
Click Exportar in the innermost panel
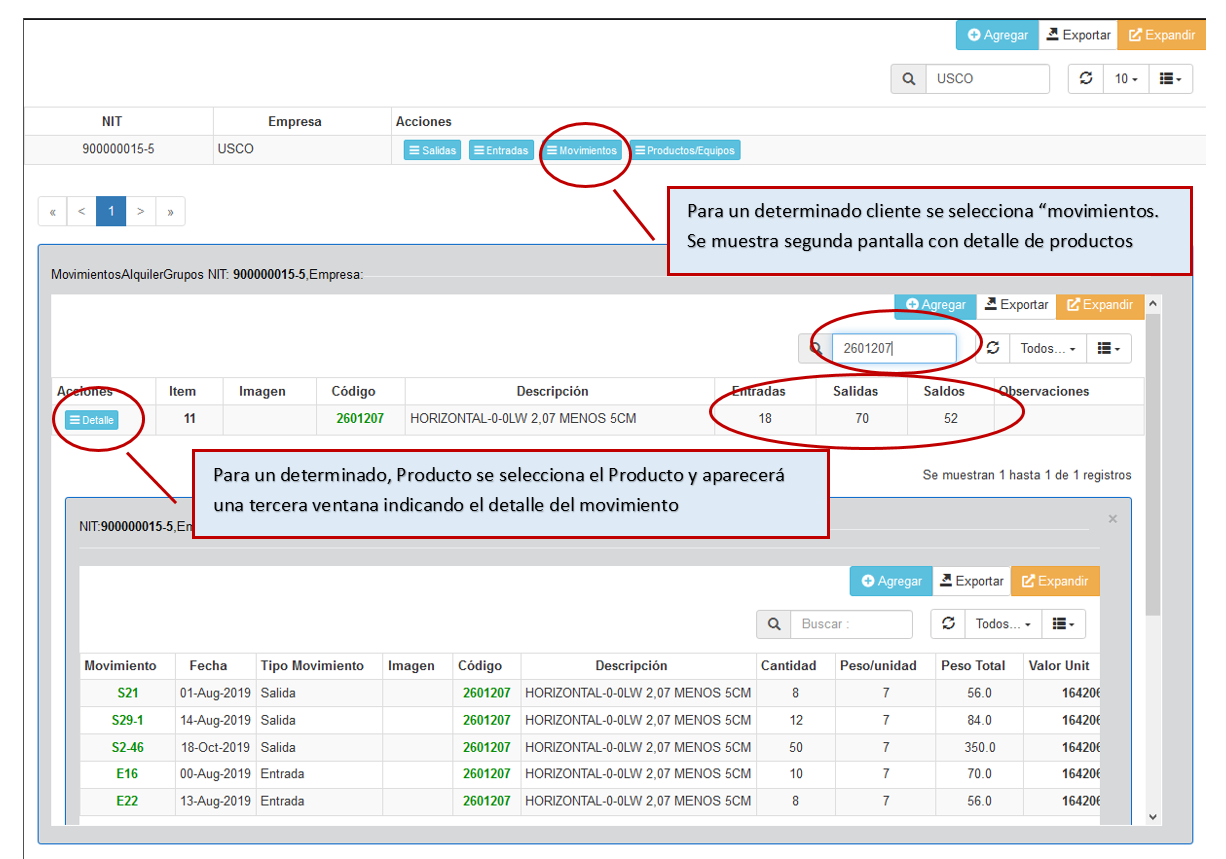[971, 581]
